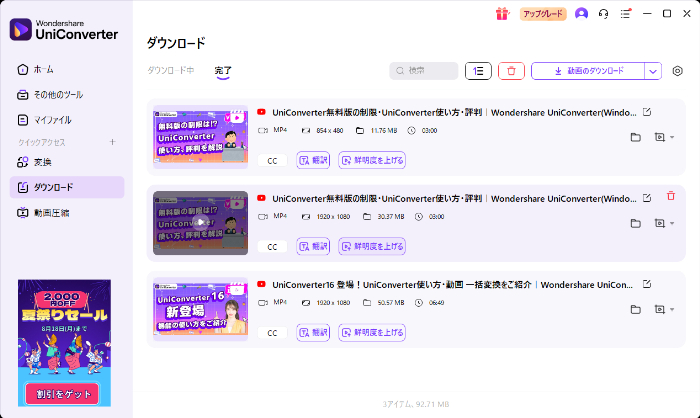Click CC button on UniConverter16 video

pyautogui.click(x=272, y=333)
